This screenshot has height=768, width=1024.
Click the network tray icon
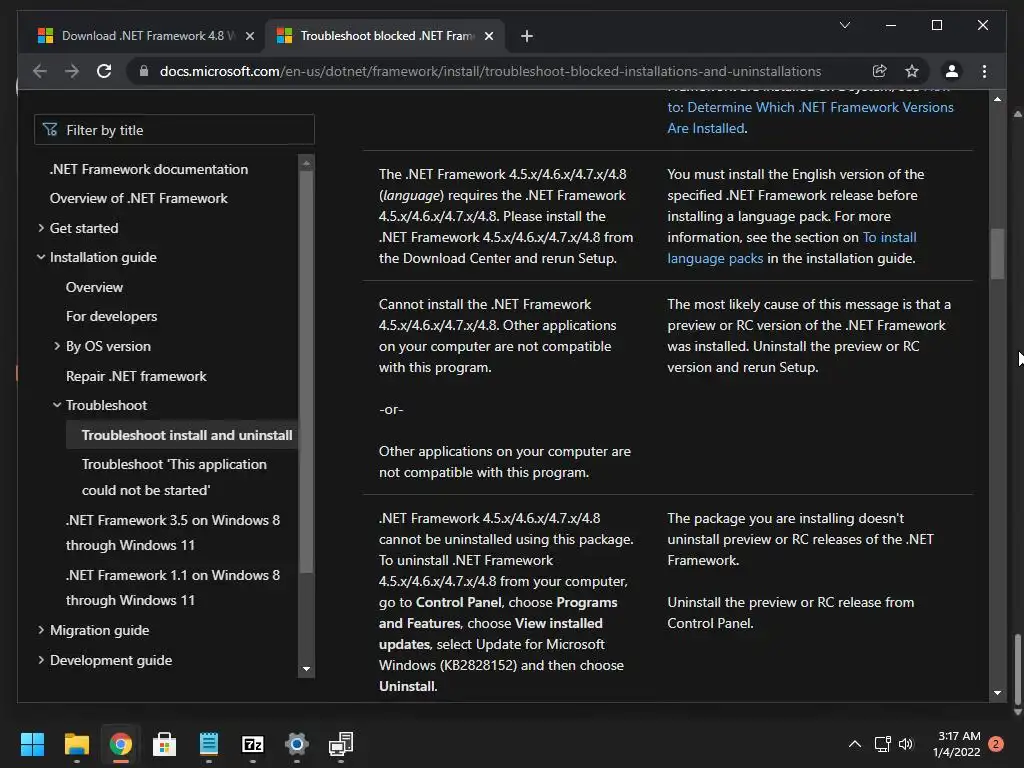point(883,744)
